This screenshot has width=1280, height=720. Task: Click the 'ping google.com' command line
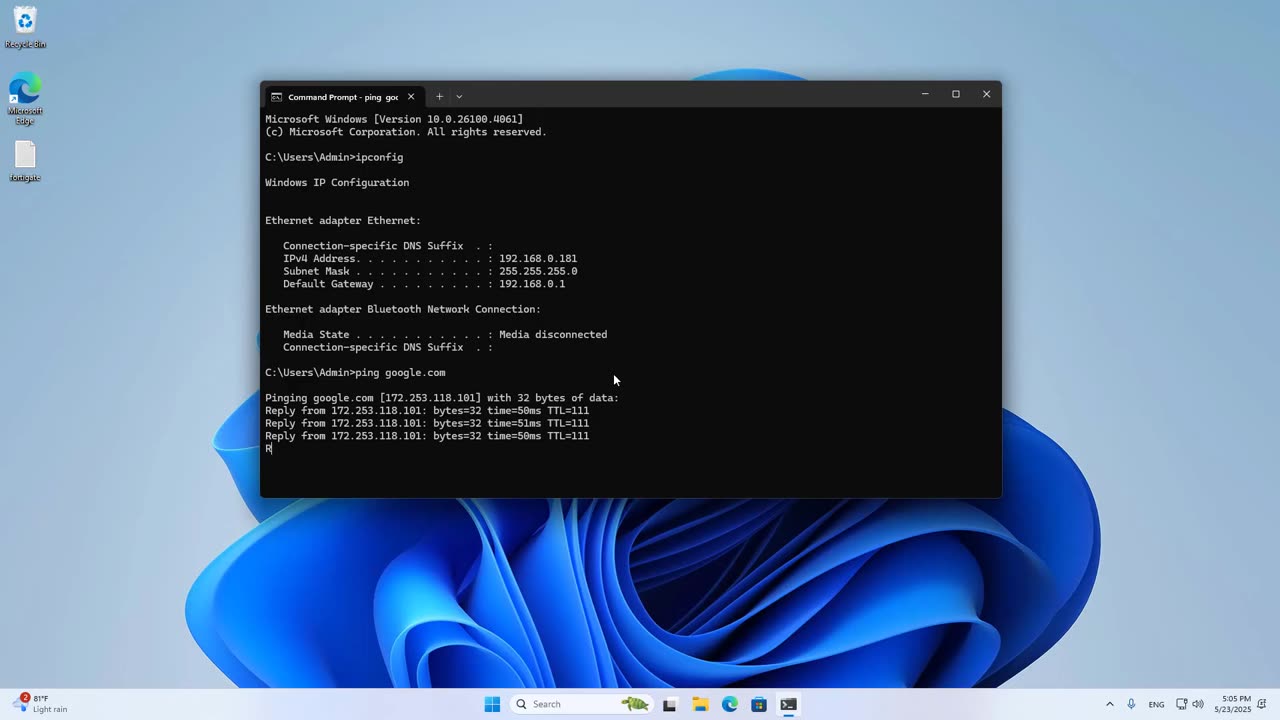click(355, 373)
